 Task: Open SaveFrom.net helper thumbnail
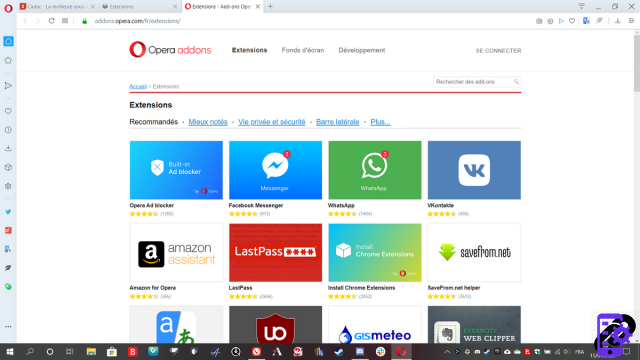474,253
